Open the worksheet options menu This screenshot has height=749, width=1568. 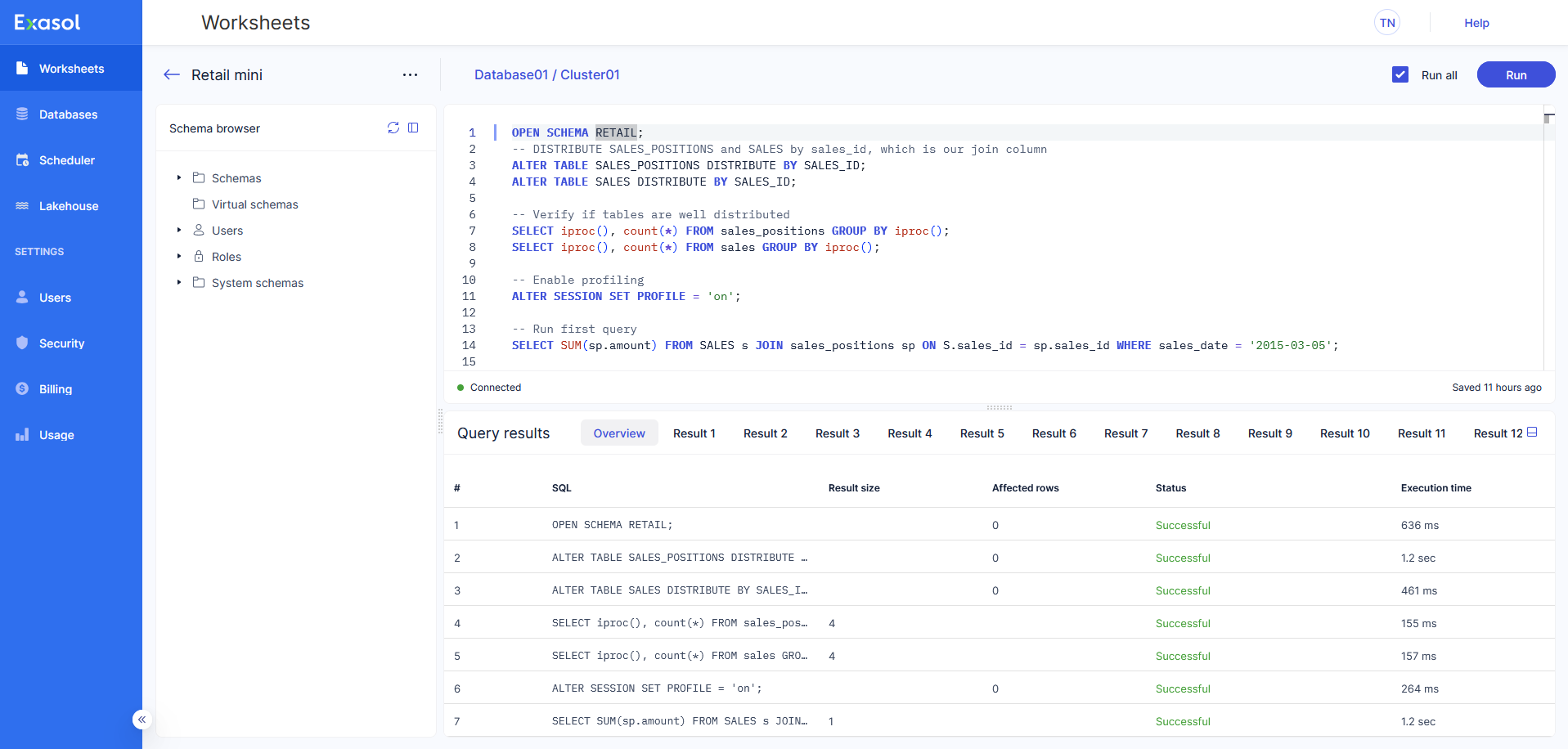pos(410,74)
